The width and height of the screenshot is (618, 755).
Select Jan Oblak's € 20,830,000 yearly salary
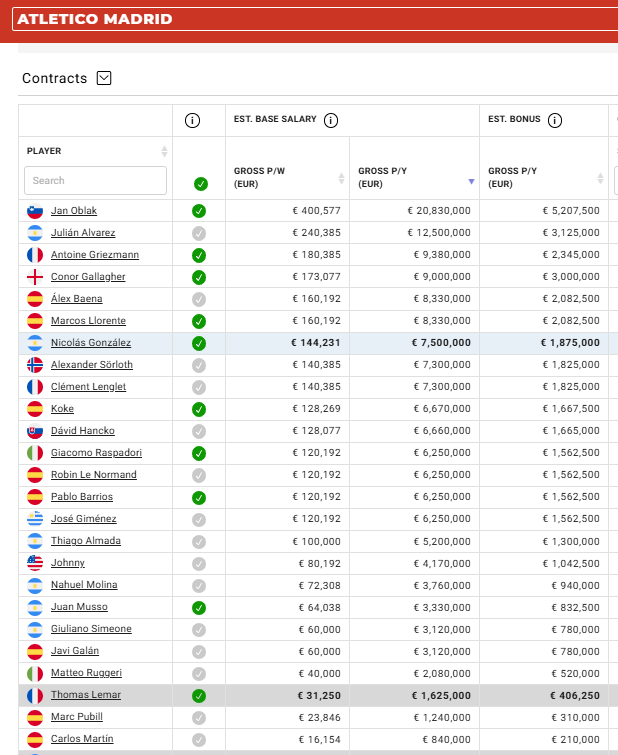coord(439,210)
